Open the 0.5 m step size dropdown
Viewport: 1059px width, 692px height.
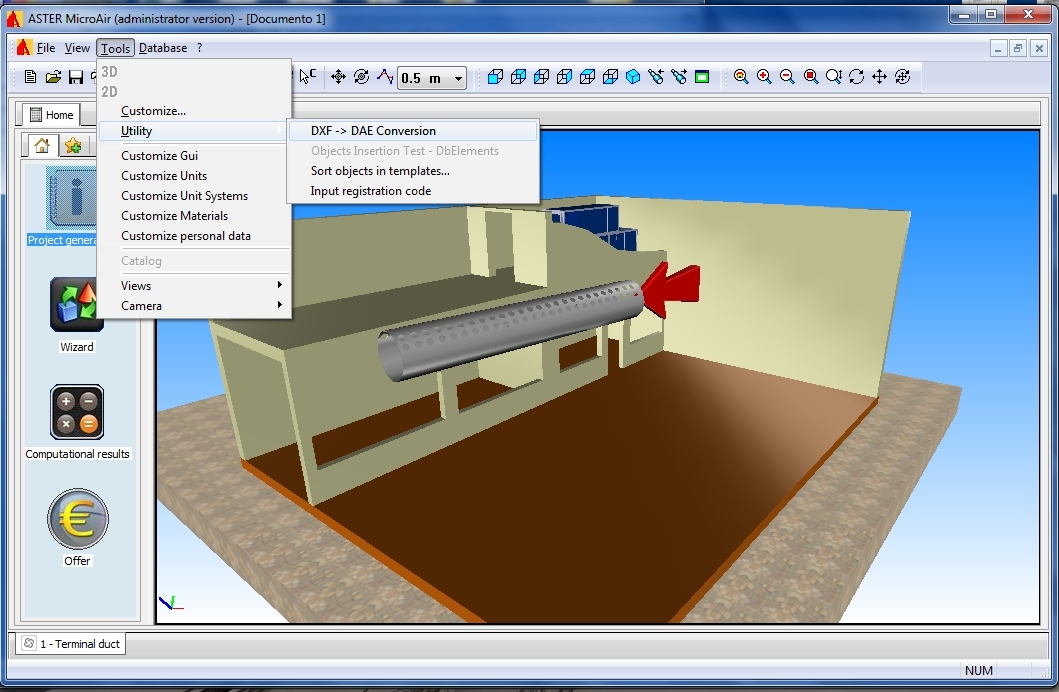coord(458,78)
